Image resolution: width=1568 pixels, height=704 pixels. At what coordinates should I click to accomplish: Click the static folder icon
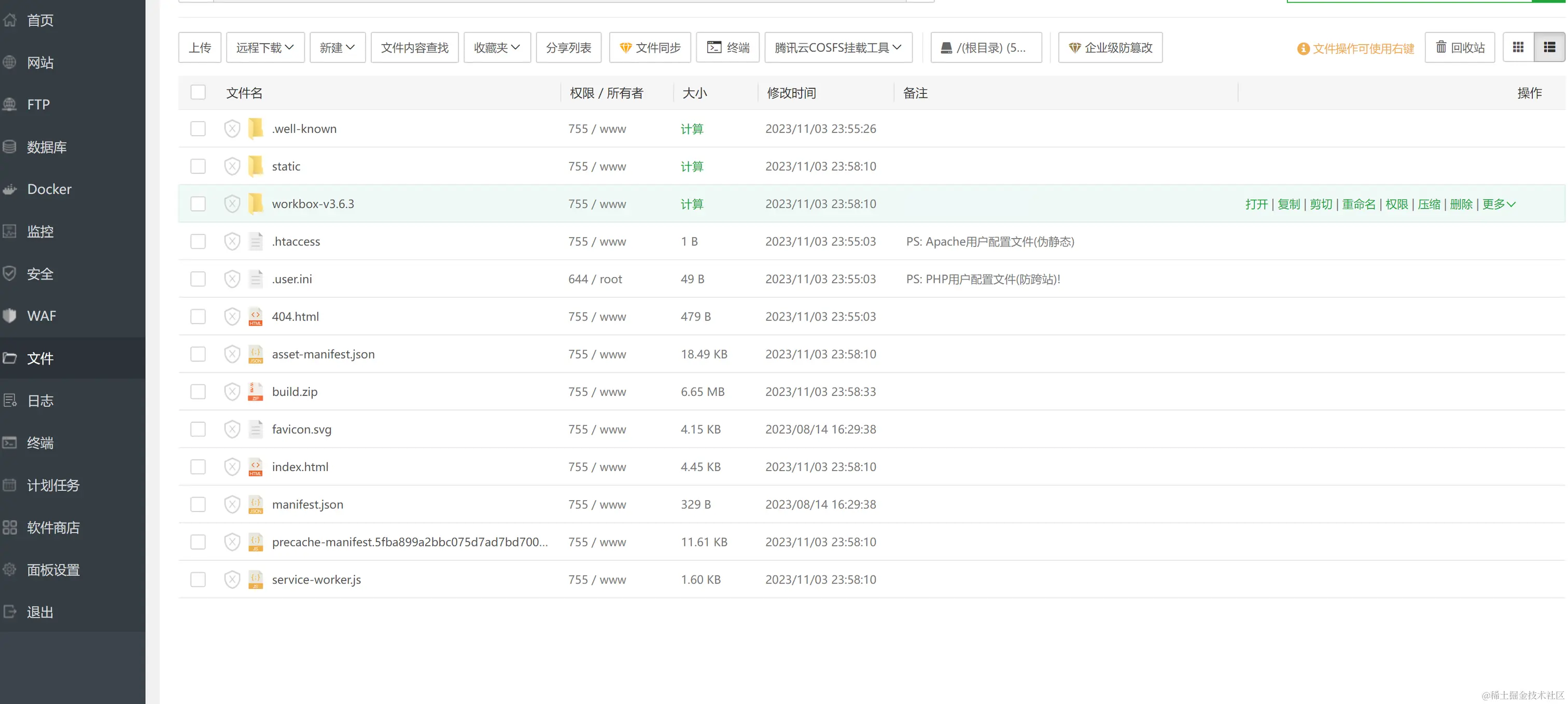[256, 166]
